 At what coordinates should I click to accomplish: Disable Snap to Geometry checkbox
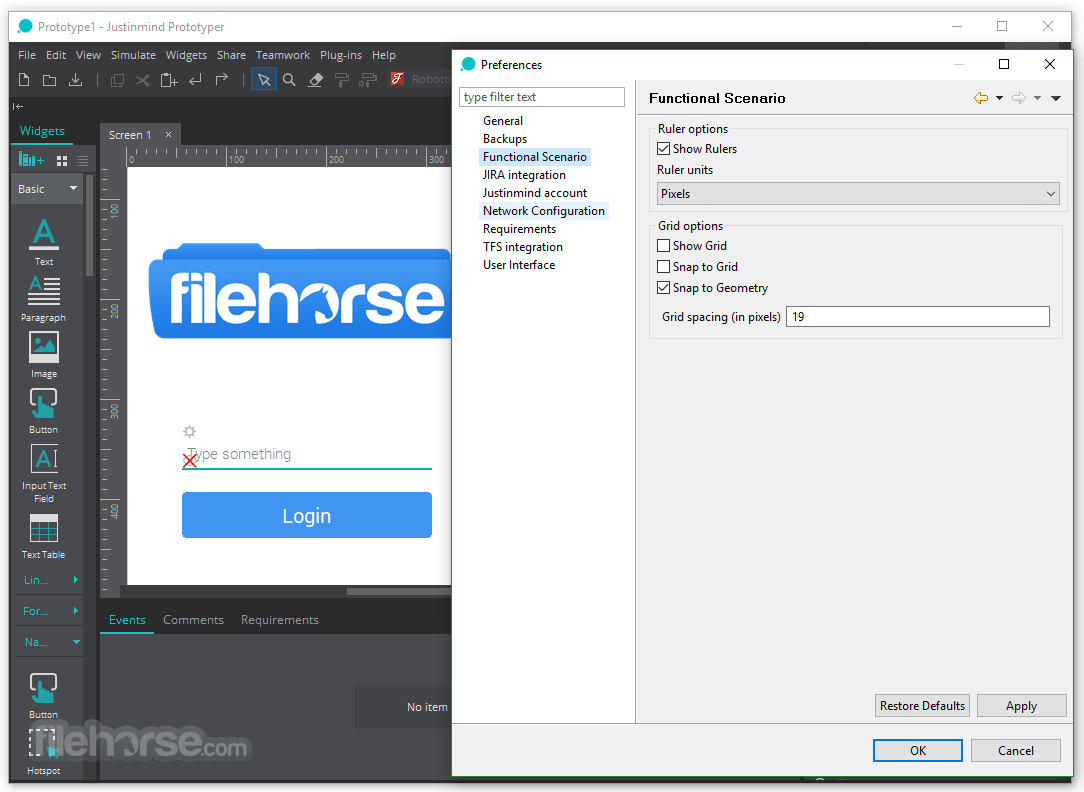664,287
